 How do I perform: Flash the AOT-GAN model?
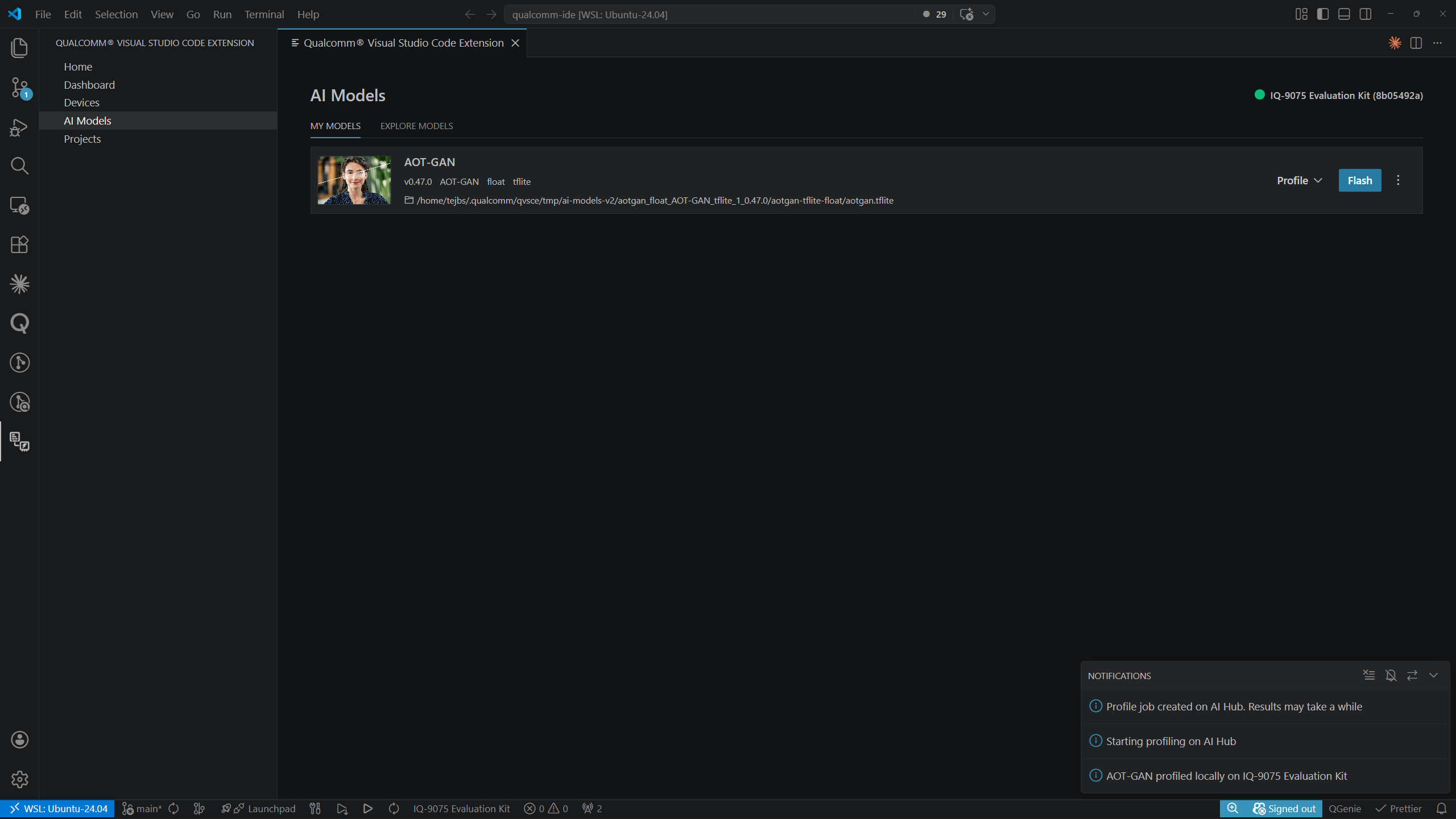point(1359,180)
